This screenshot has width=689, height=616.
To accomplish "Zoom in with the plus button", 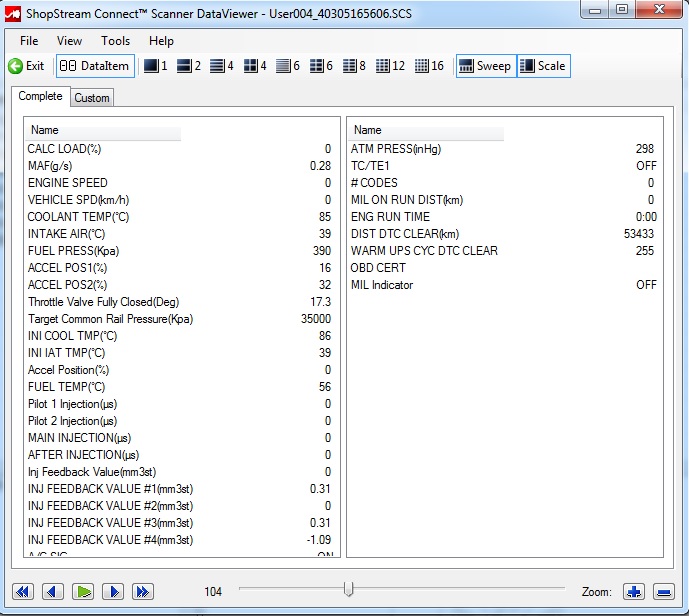I will [634, 591].
